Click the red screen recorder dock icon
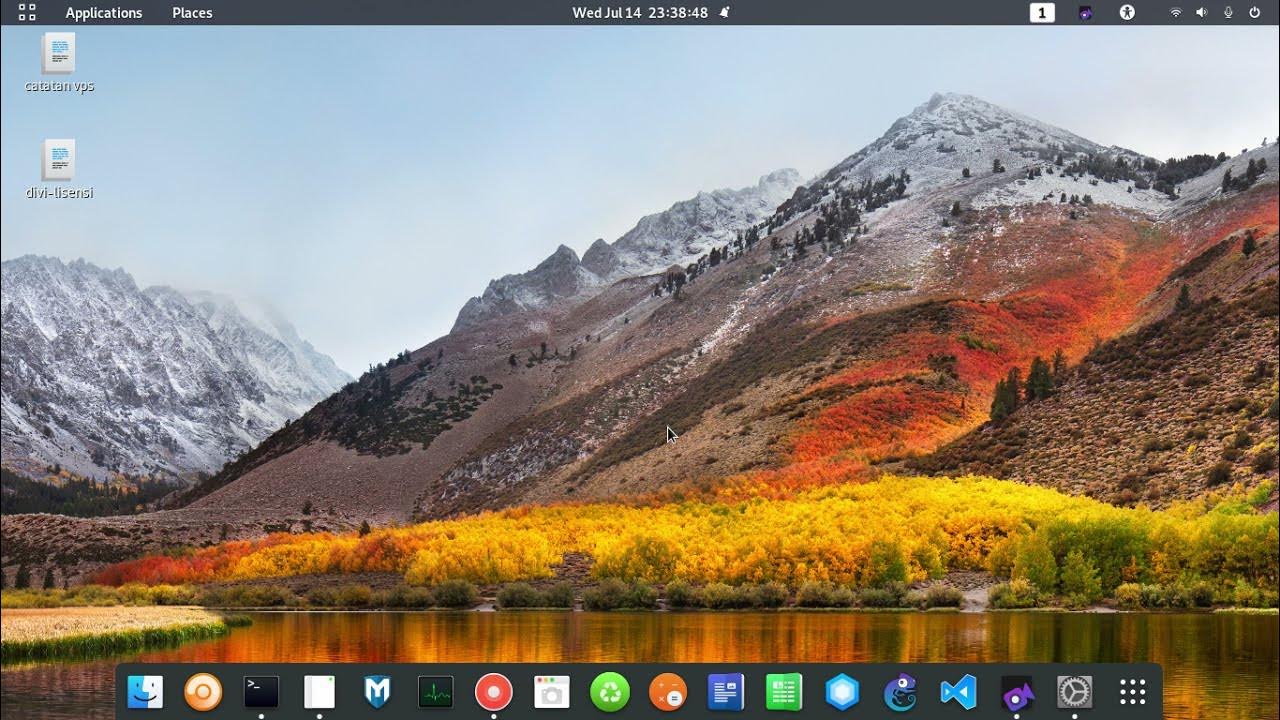 493,691
